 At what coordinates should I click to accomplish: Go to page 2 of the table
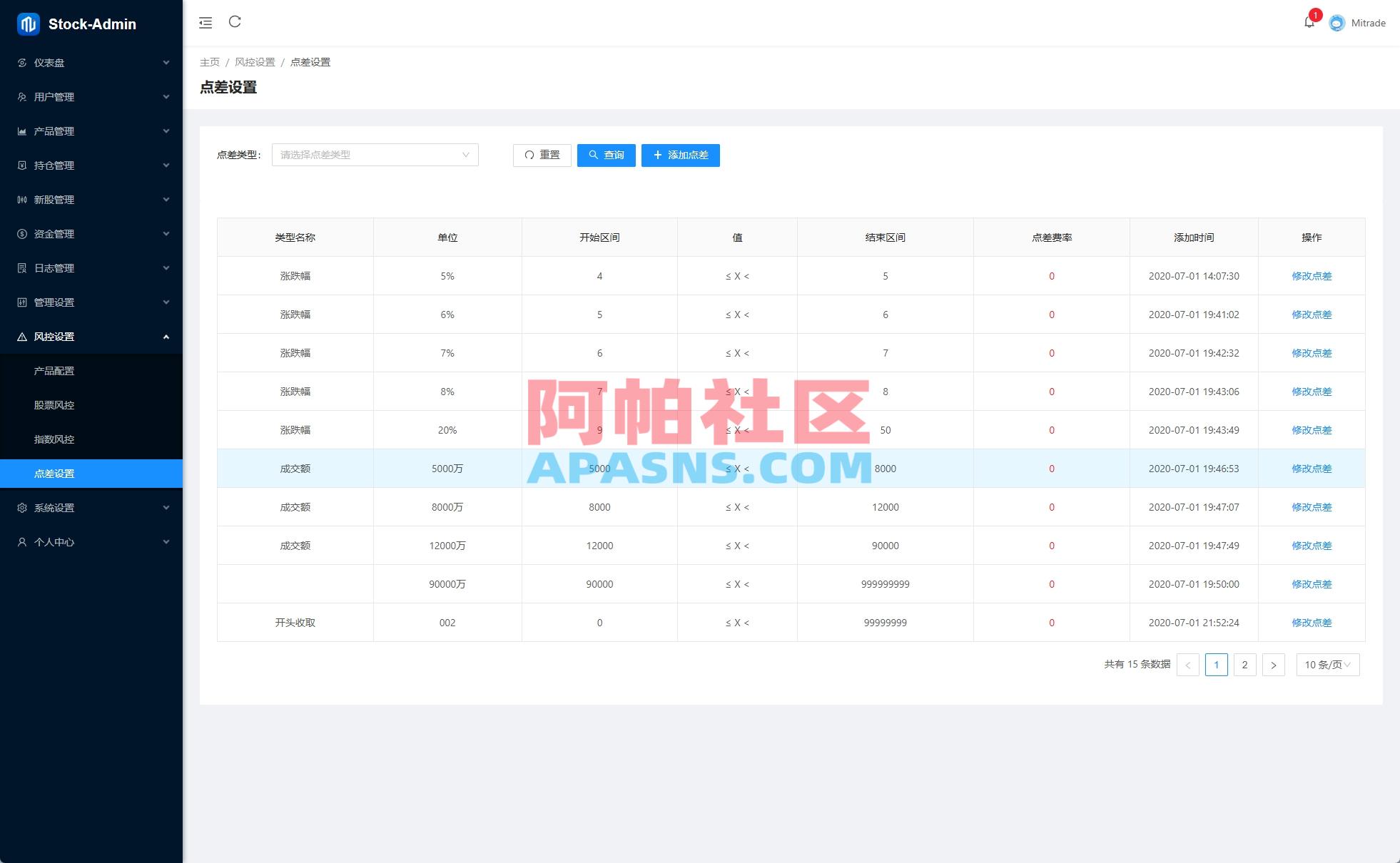click(x=1244, y=664)
